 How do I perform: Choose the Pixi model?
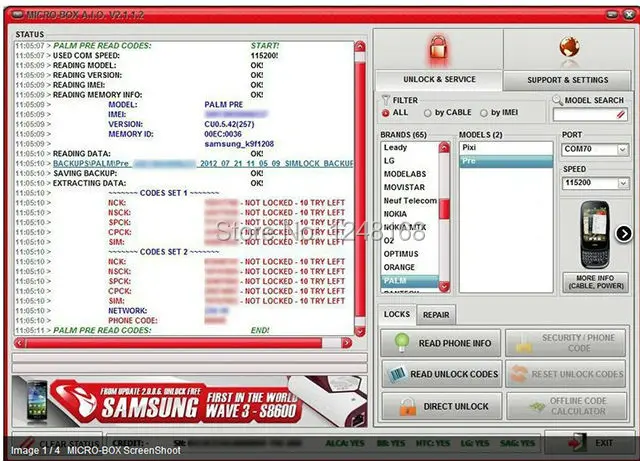coord(506,147)
